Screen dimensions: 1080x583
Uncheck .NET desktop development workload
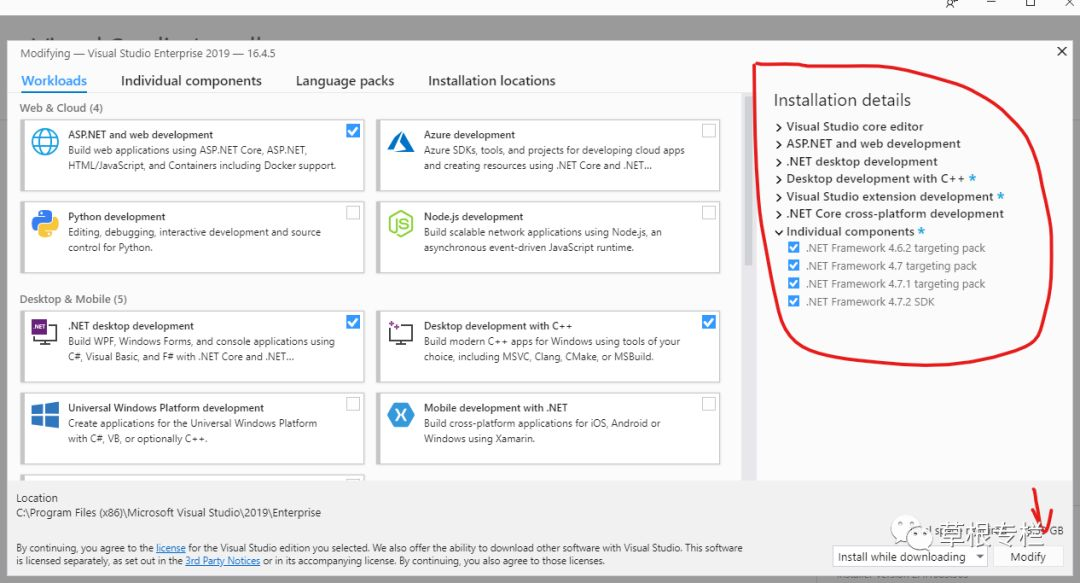353,322
